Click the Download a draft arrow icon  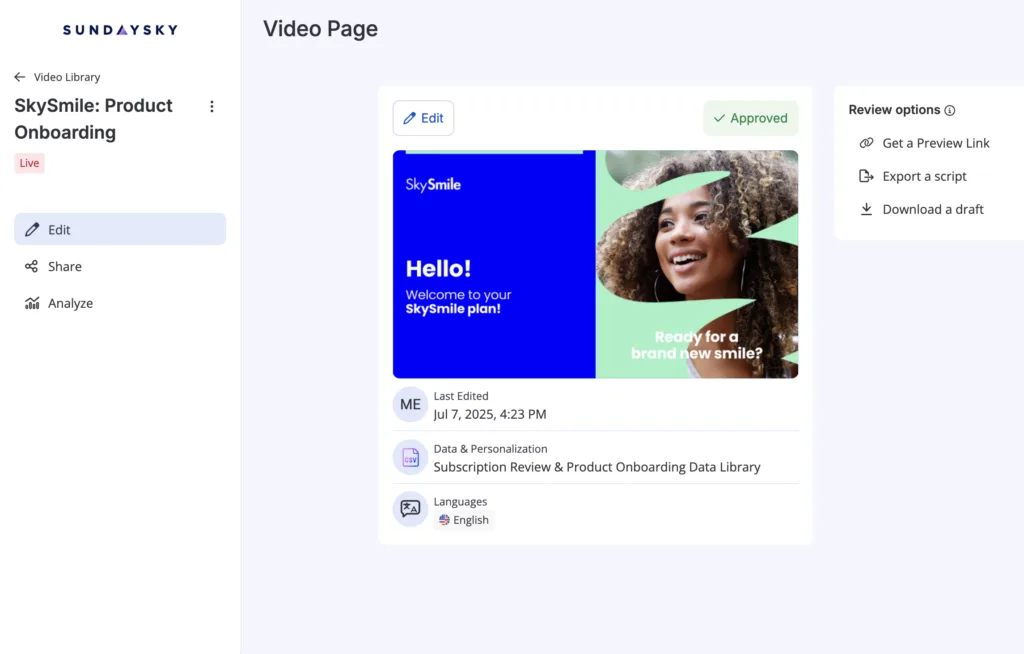coord(866,209)
